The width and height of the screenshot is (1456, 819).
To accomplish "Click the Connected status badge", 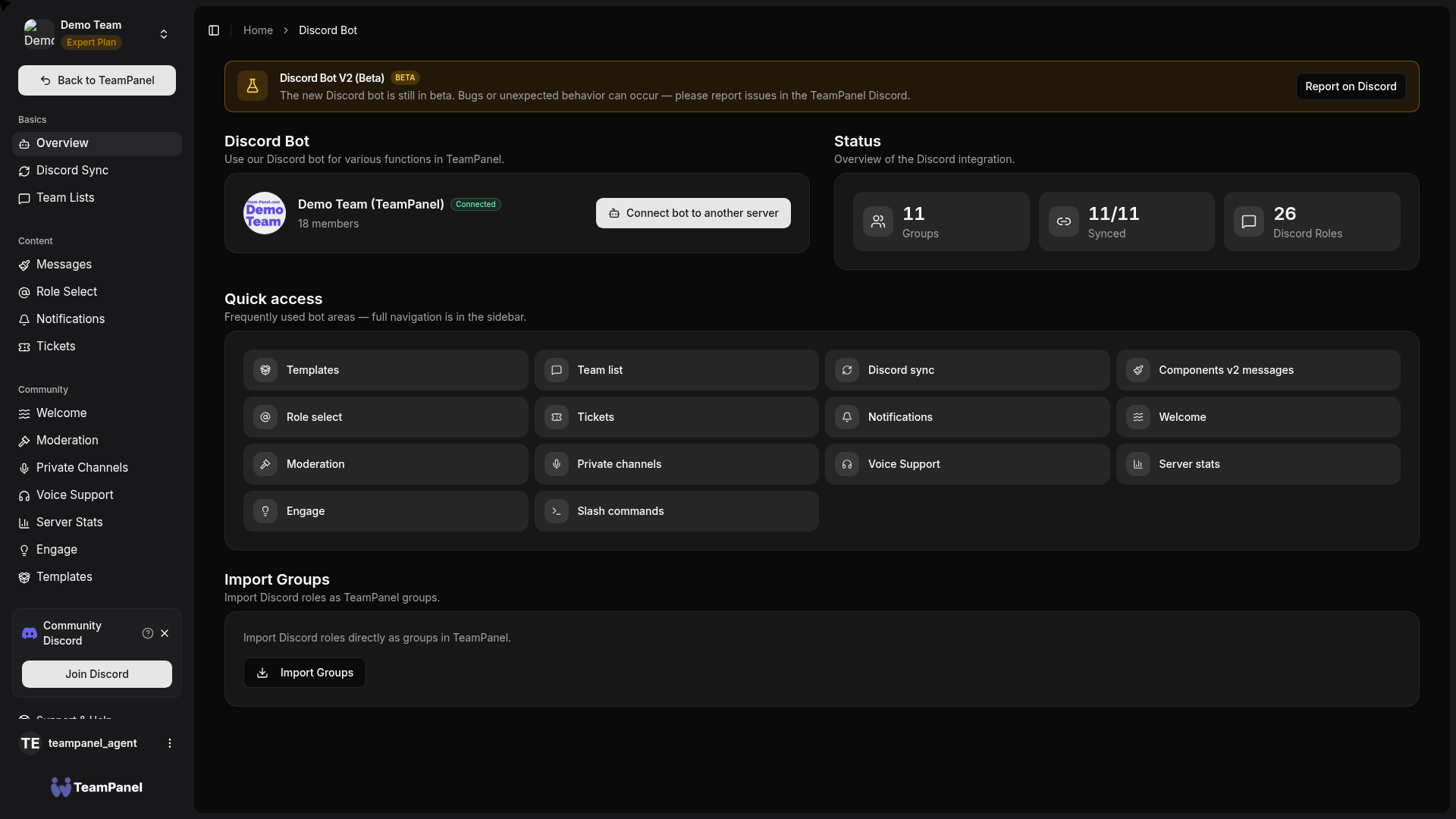I will coord(475,204).
